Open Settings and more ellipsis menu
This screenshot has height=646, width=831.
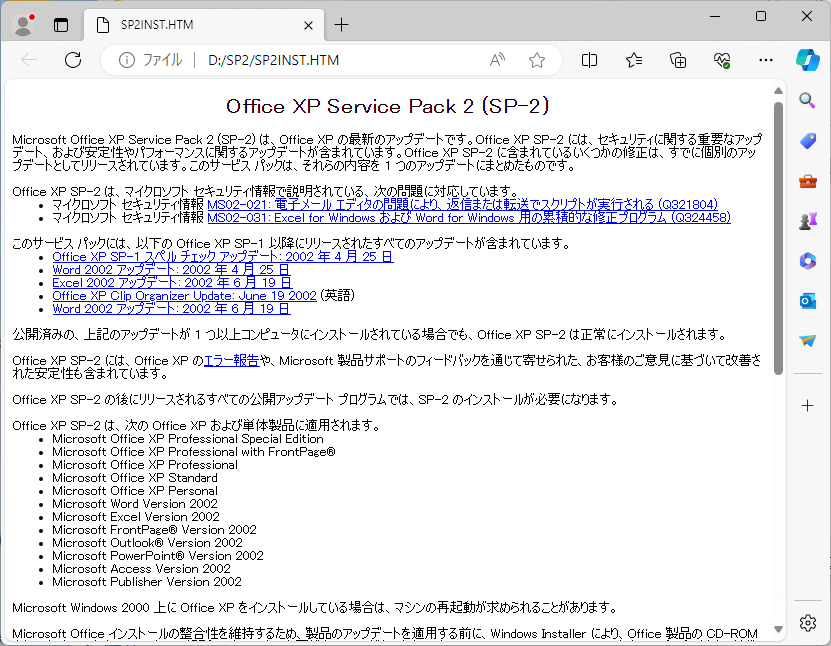tap(766, 60)
